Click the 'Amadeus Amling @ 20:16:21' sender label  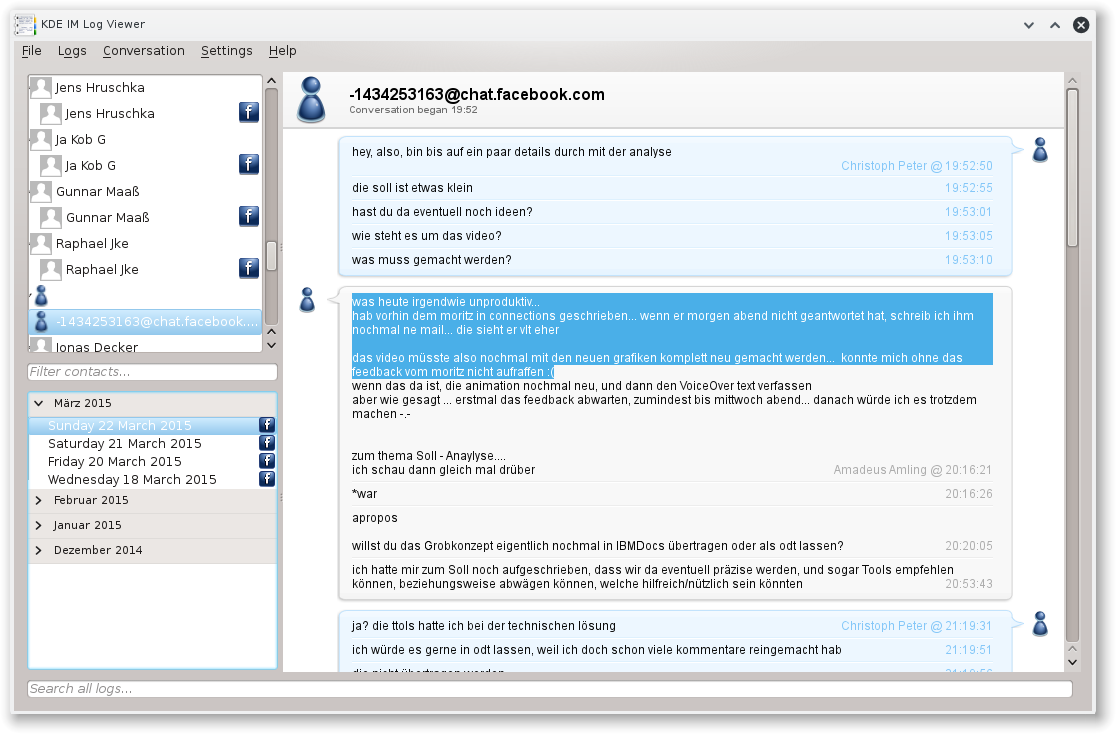(912, 469)
